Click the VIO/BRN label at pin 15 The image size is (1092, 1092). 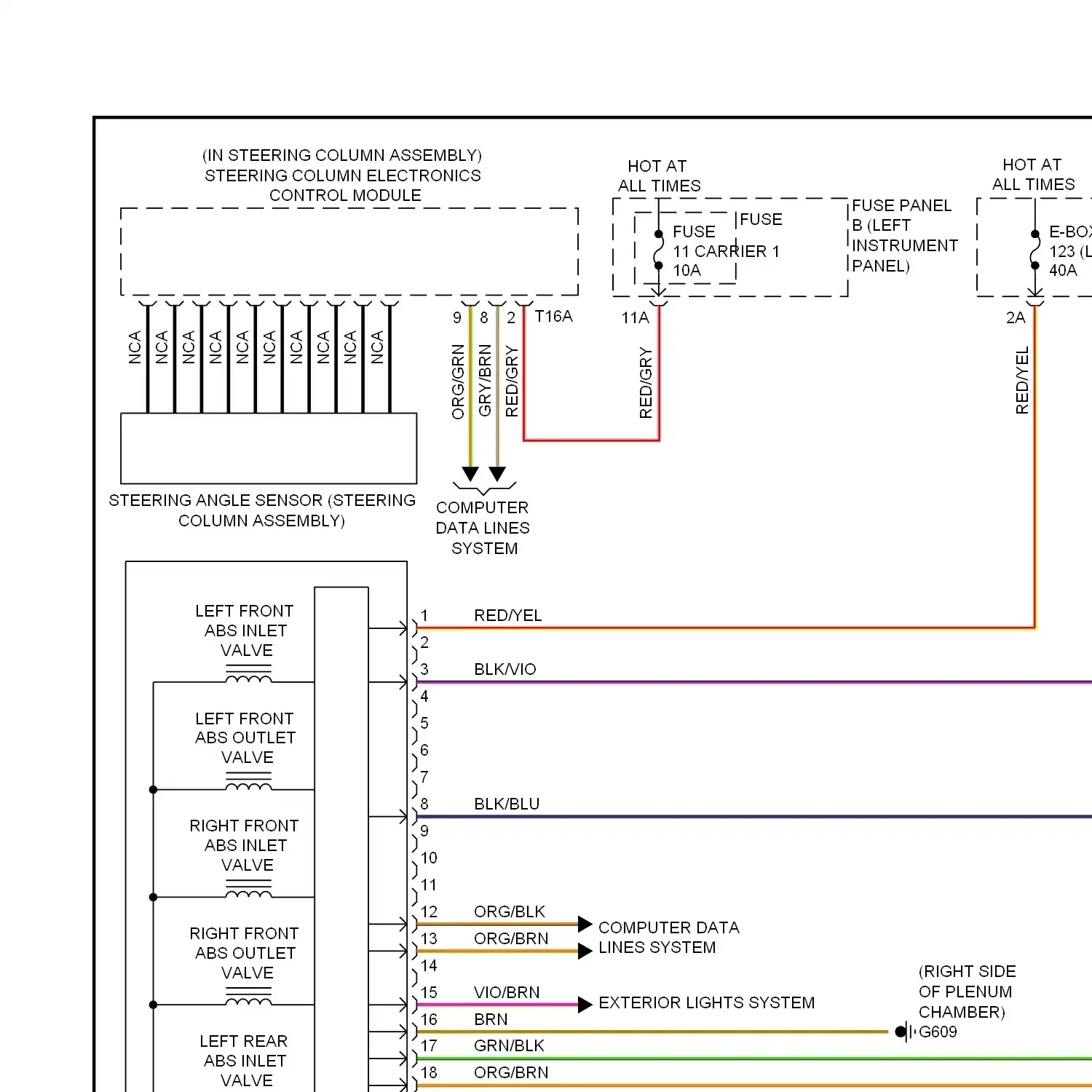(507, 992)
